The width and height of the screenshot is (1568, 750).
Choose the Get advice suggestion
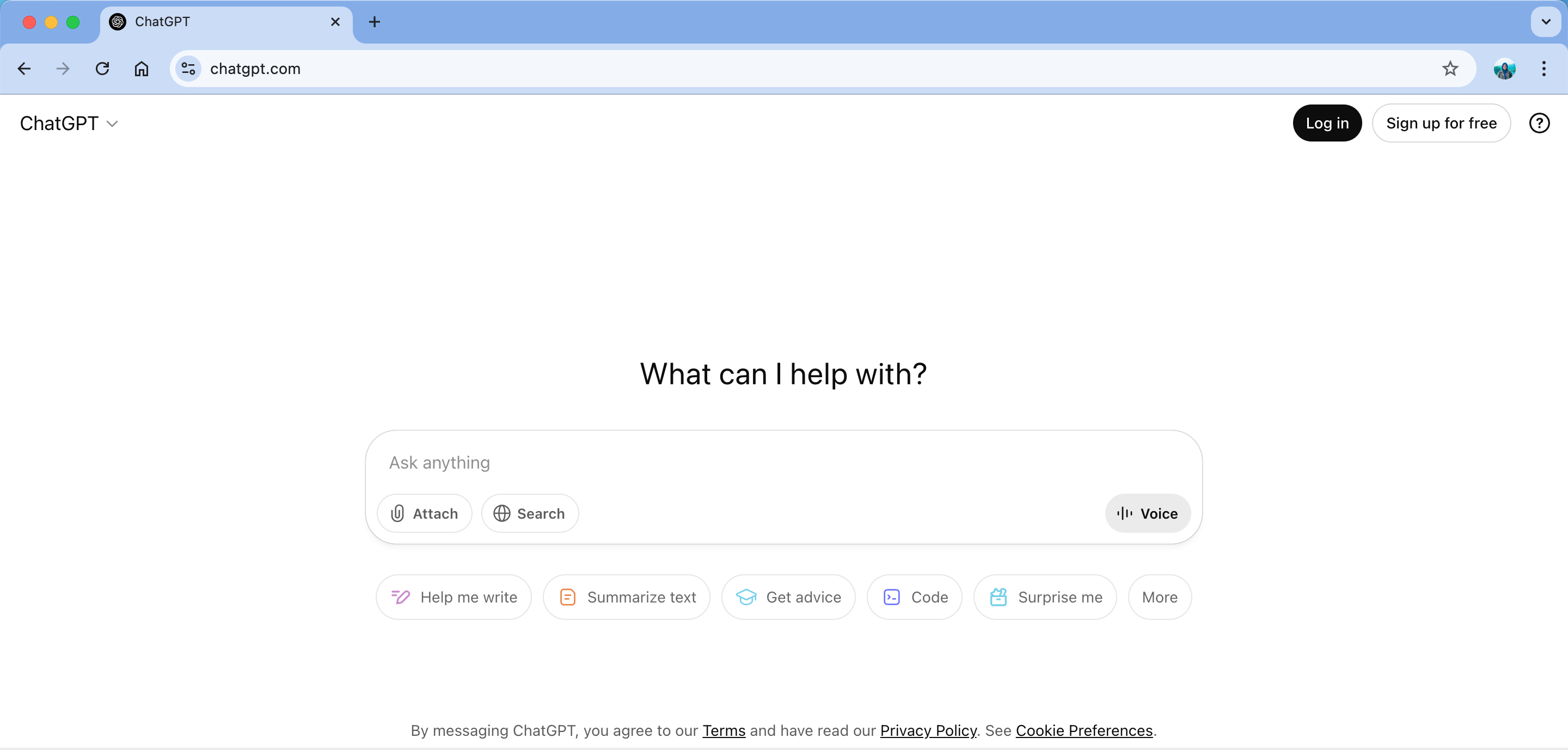click(788, 597)
